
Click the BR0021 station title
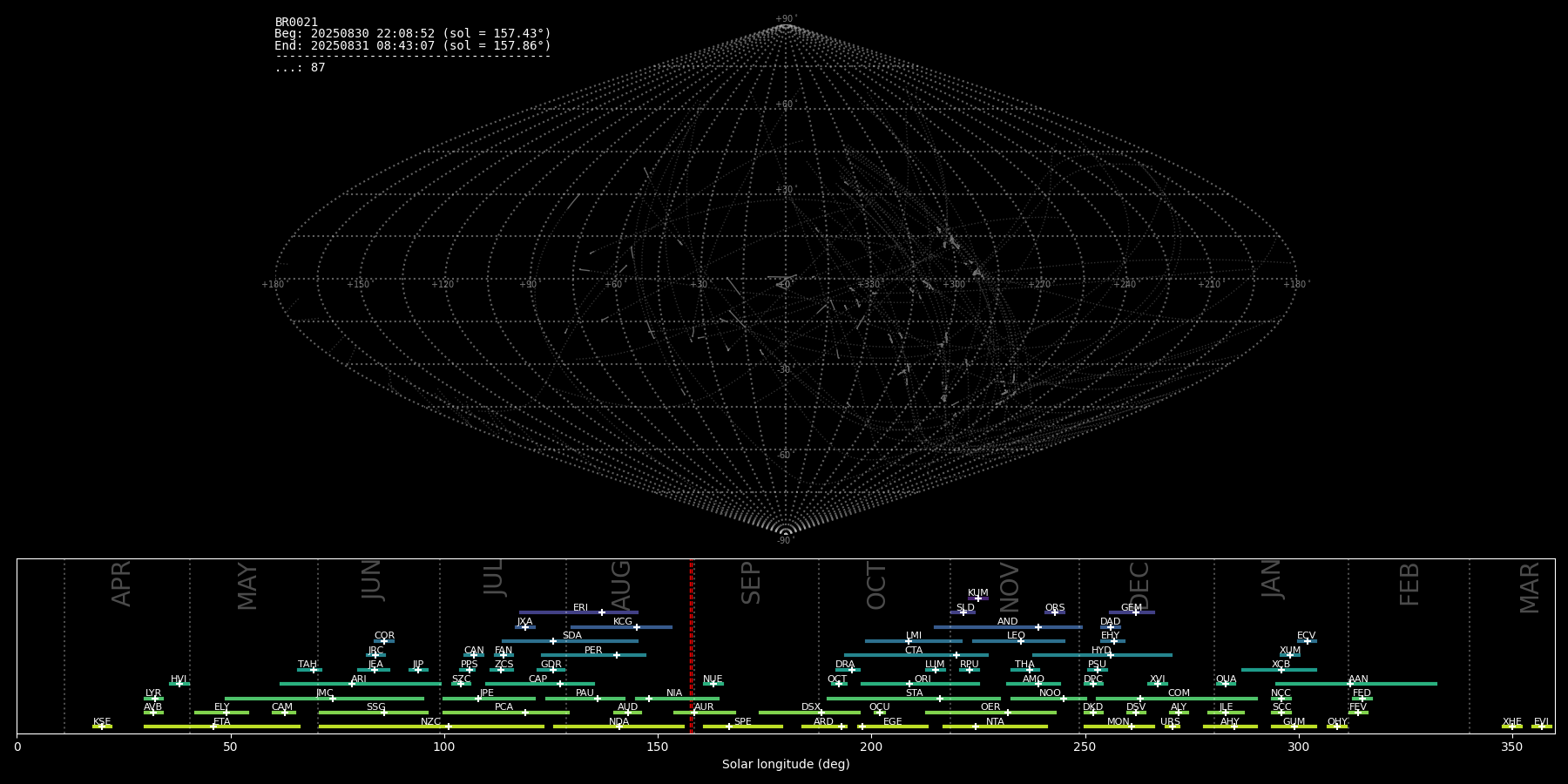296,22
